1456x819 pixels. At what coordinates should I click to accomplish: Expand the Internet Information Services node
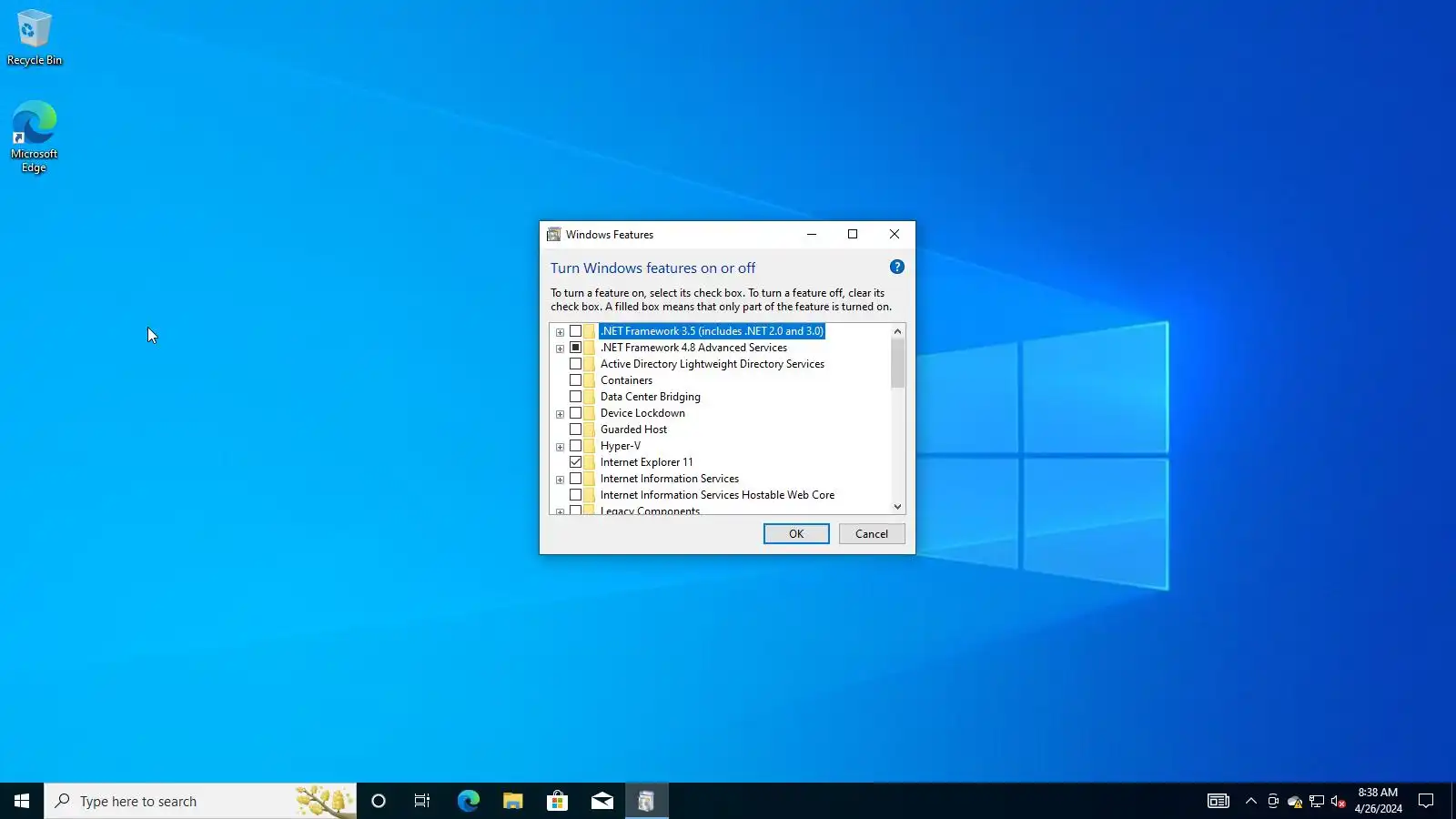point(560,480)
